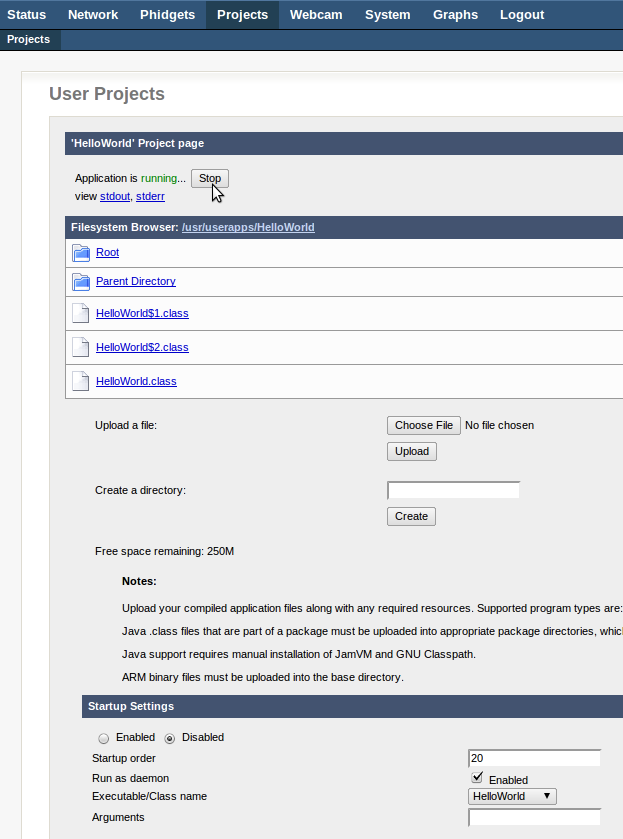The height and width of the screenshot is (839, 623).
Task: Click the Upload button
Action: point(411,452)
